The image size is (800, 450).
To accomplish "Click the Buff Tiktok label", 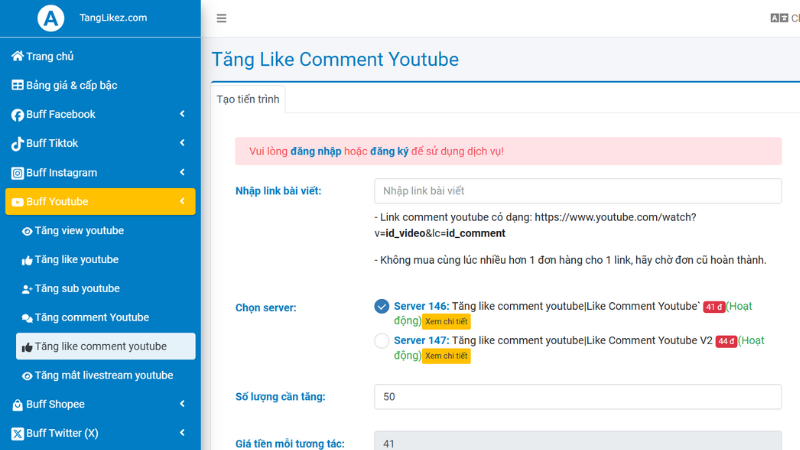I will (52, 143).
